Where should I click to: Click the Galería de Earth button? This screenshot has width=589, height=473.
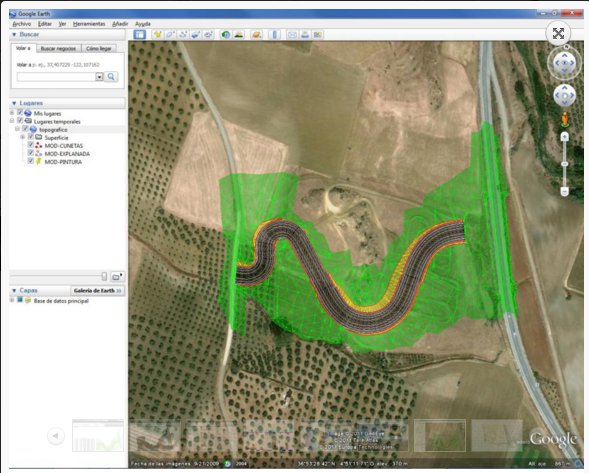pos(98,290)
